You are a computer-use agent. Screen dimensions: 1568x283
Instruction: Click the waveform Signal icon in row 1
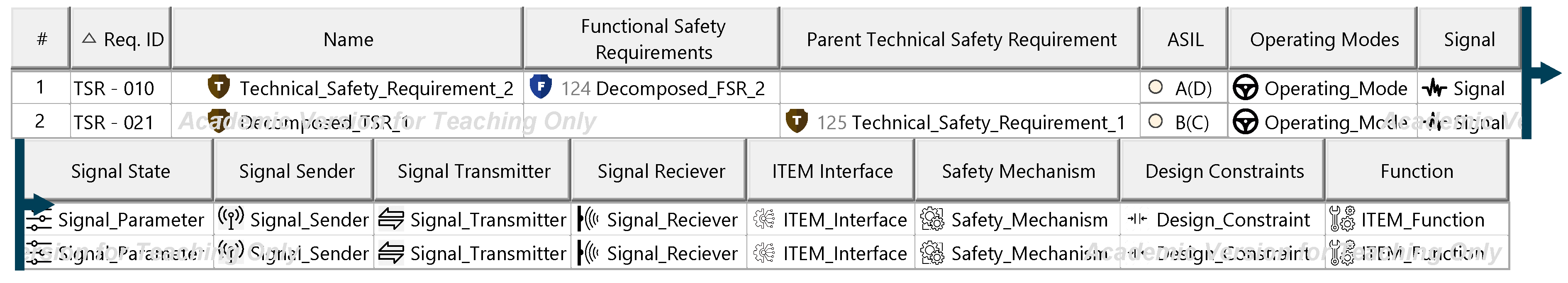(x=1435, y=89)
